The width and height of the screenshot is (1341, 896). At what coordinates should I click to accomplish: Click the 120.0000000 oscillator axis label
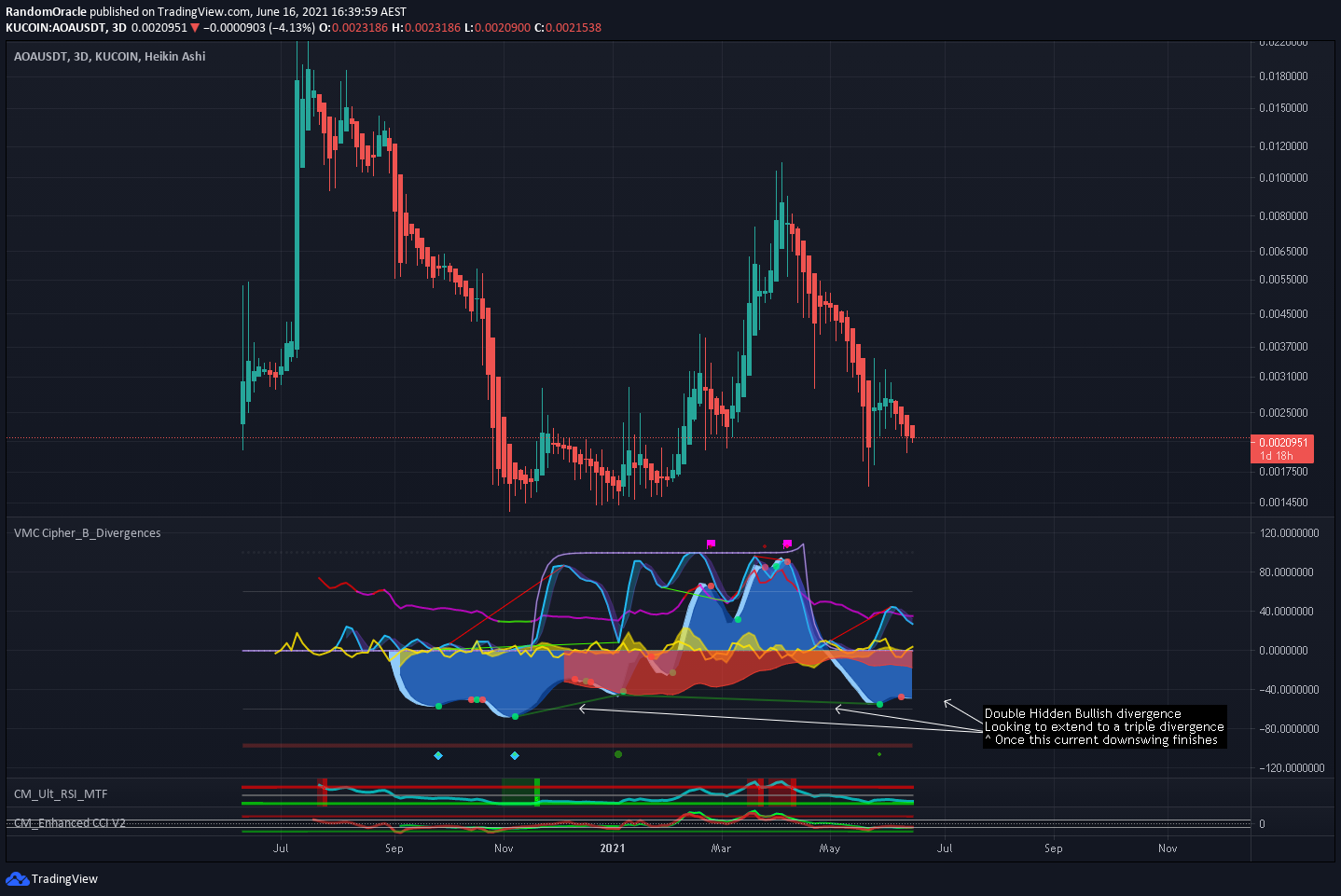[1290, 533]
